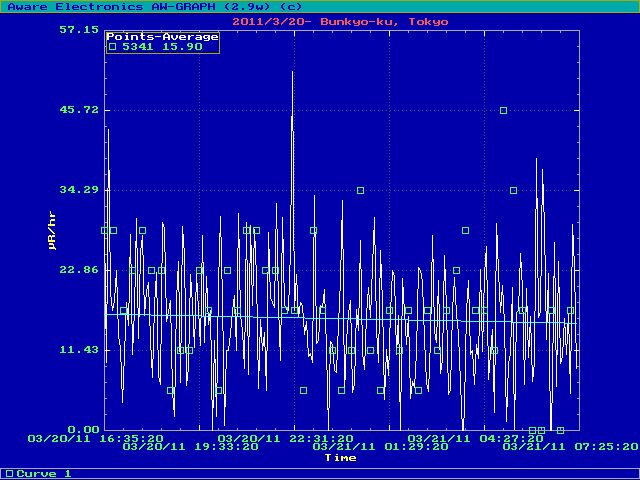640x480 pixels.
Task: Click the square marker beside Curve 1
Action: (x=10, y=473)
